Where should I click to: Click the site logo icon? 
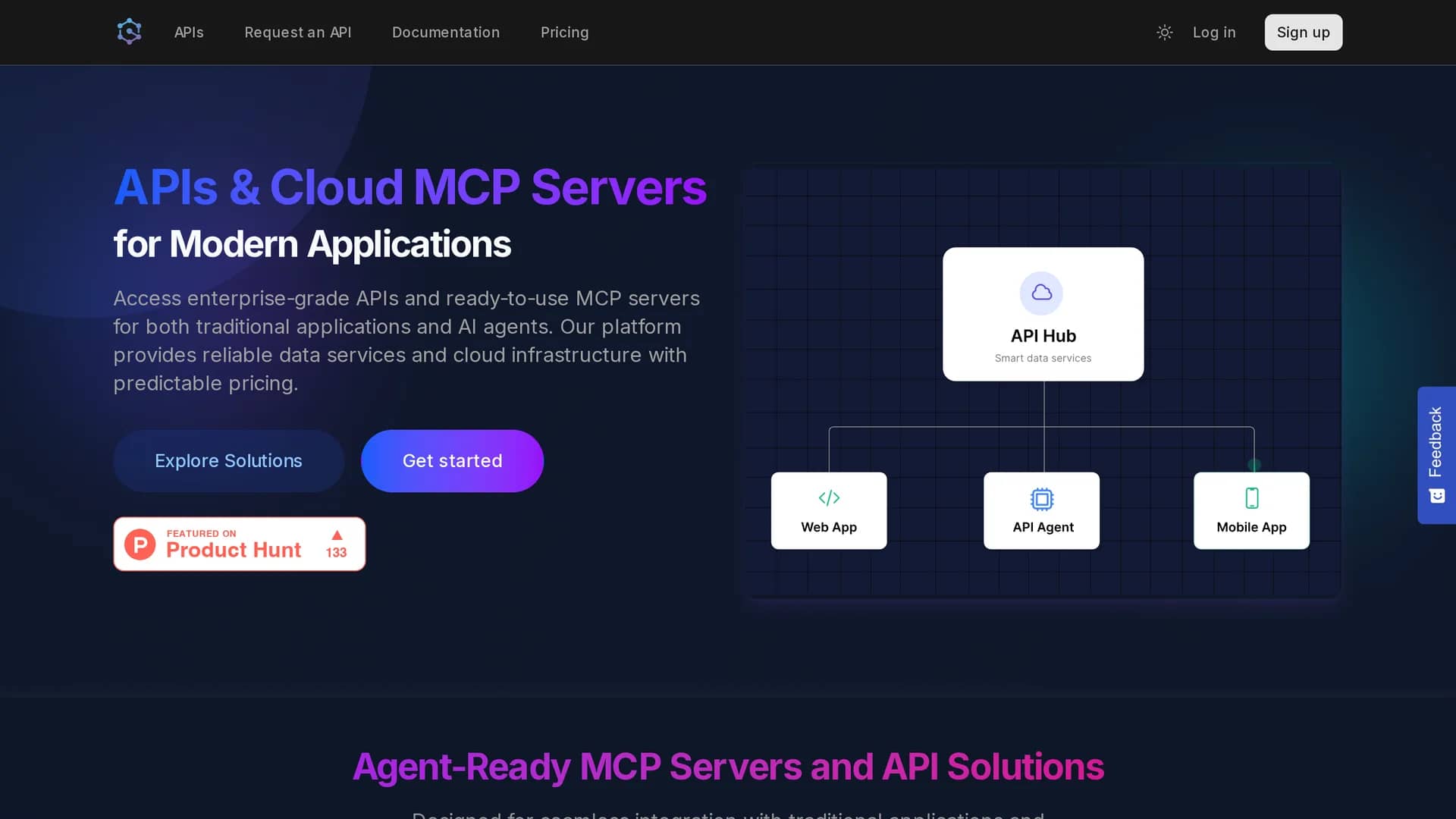(130, 32)
